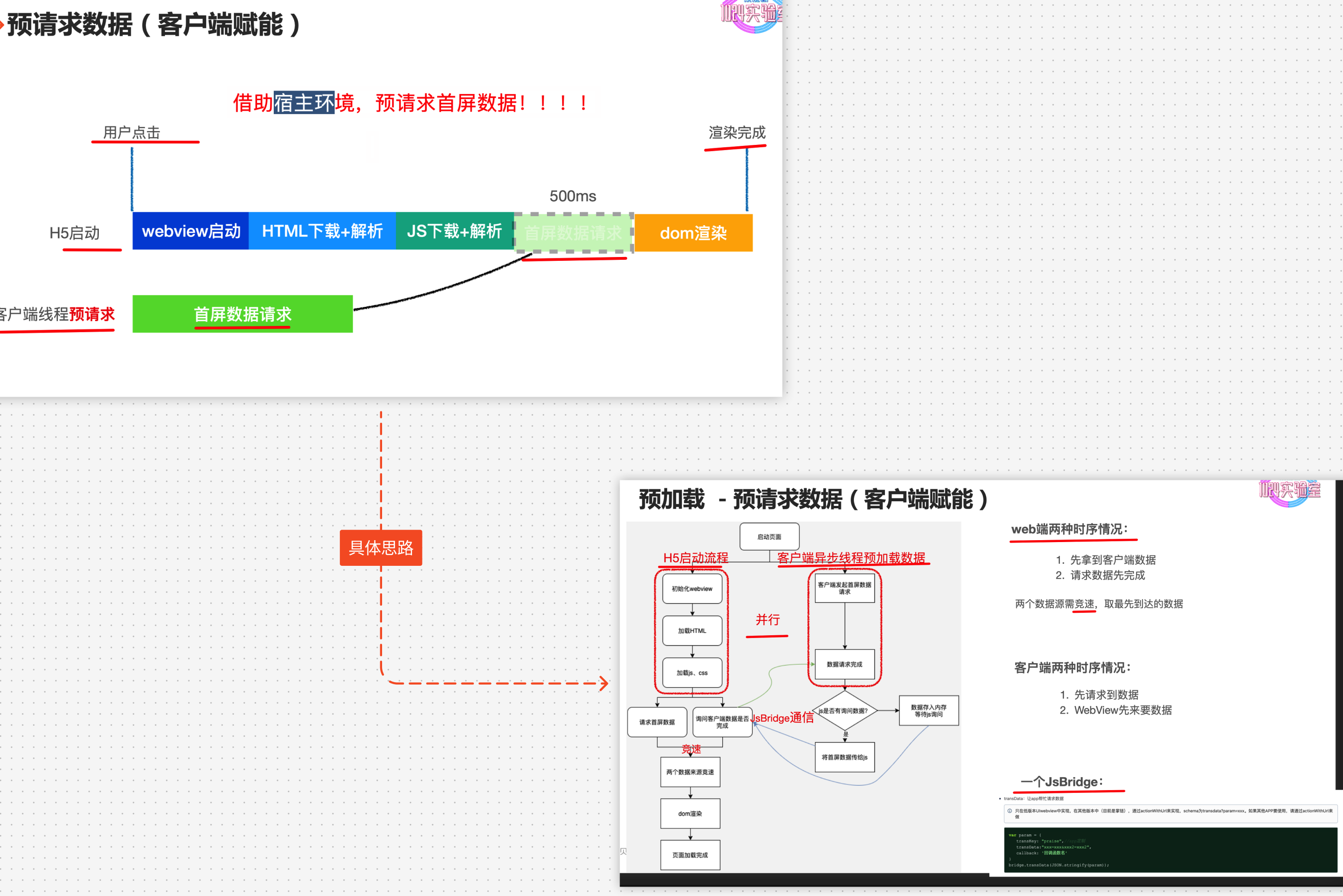1343x896 pixels.
Task: Select the bright green '首屏数据请求' bar
Action: coord(242,314)
